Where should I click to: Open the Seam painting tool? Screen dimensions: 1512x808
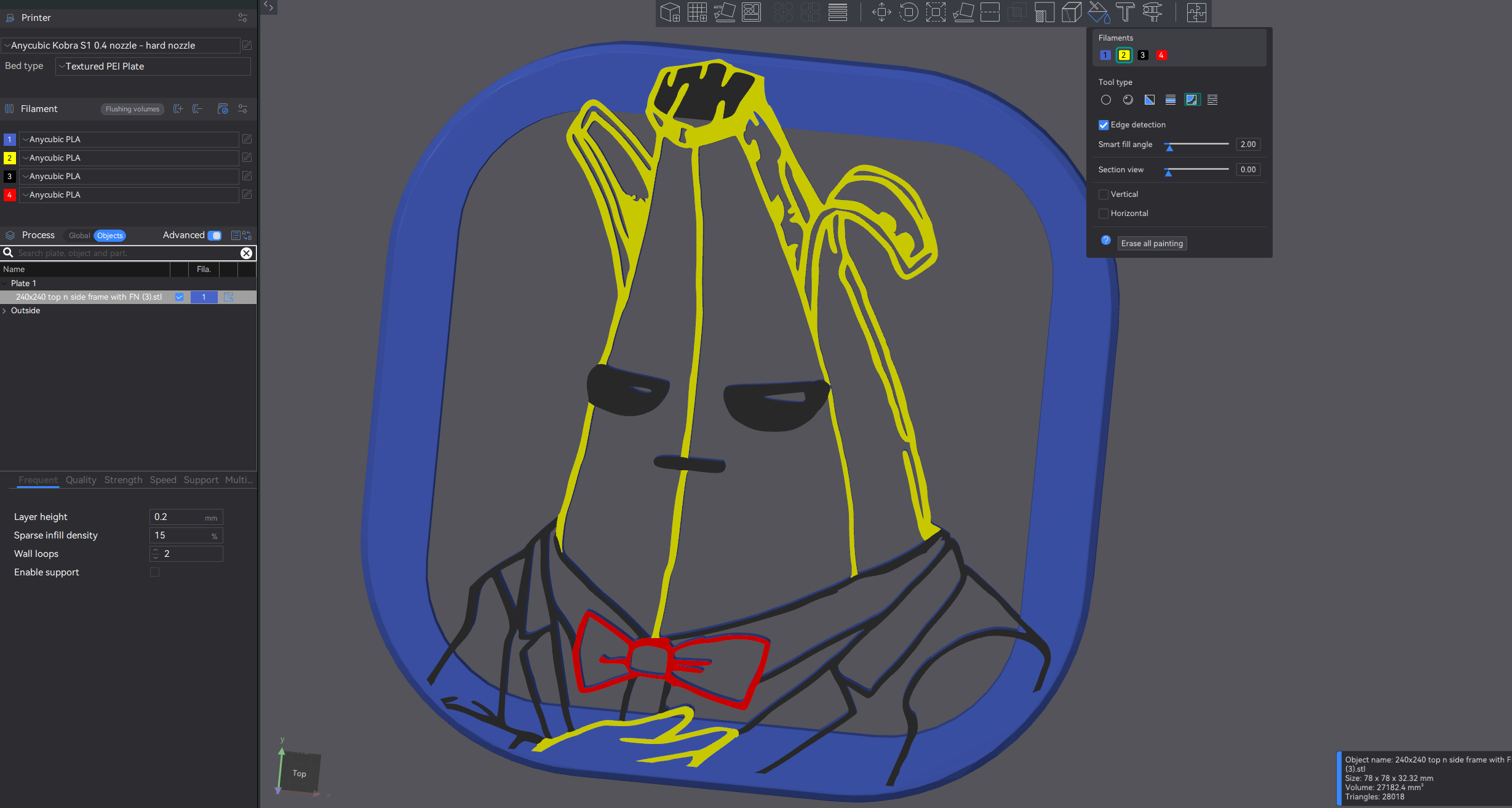pos(1071,12)
